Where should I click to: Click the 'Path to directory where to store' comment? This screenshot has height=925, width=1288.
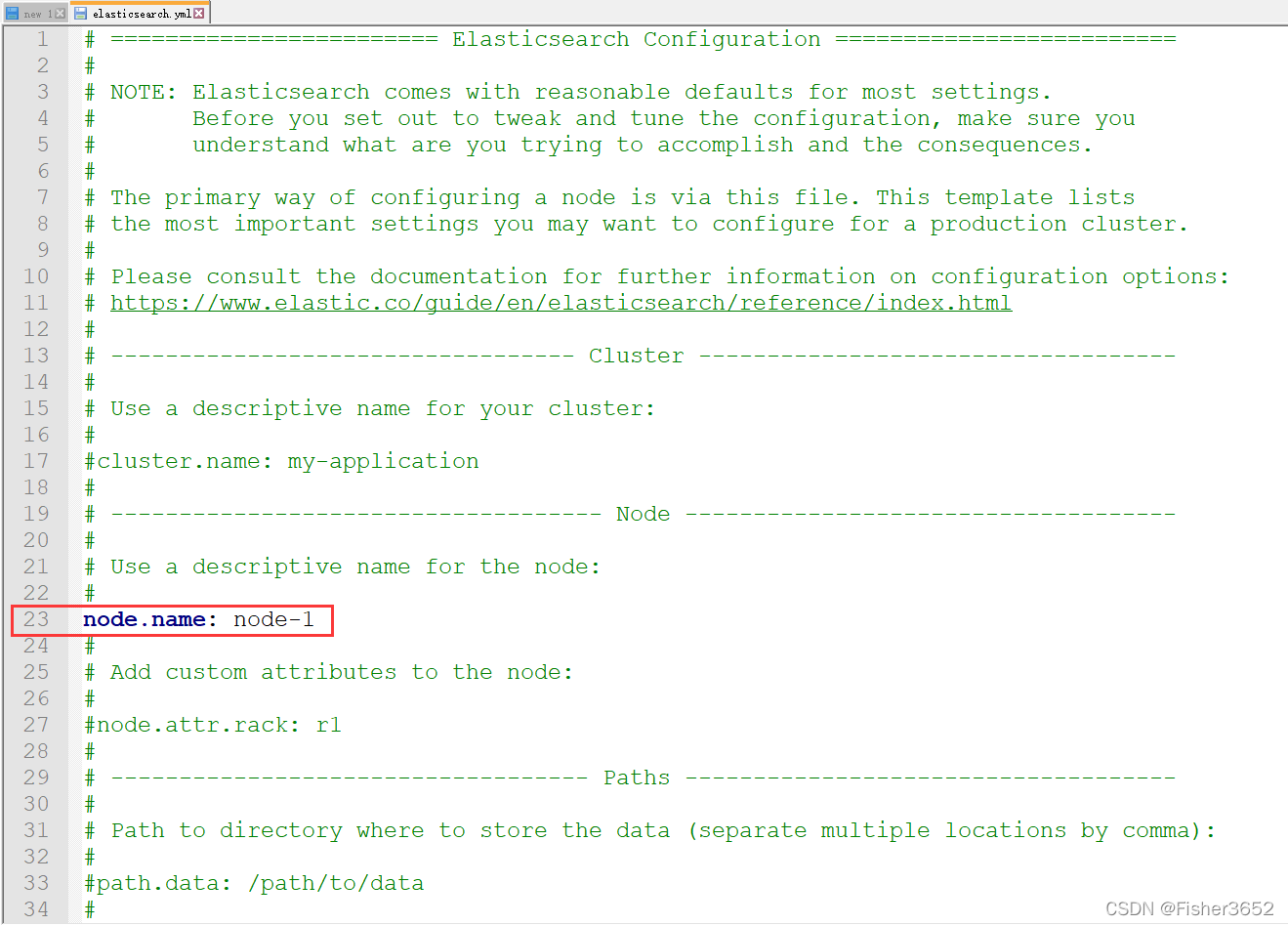coord(650,830)
